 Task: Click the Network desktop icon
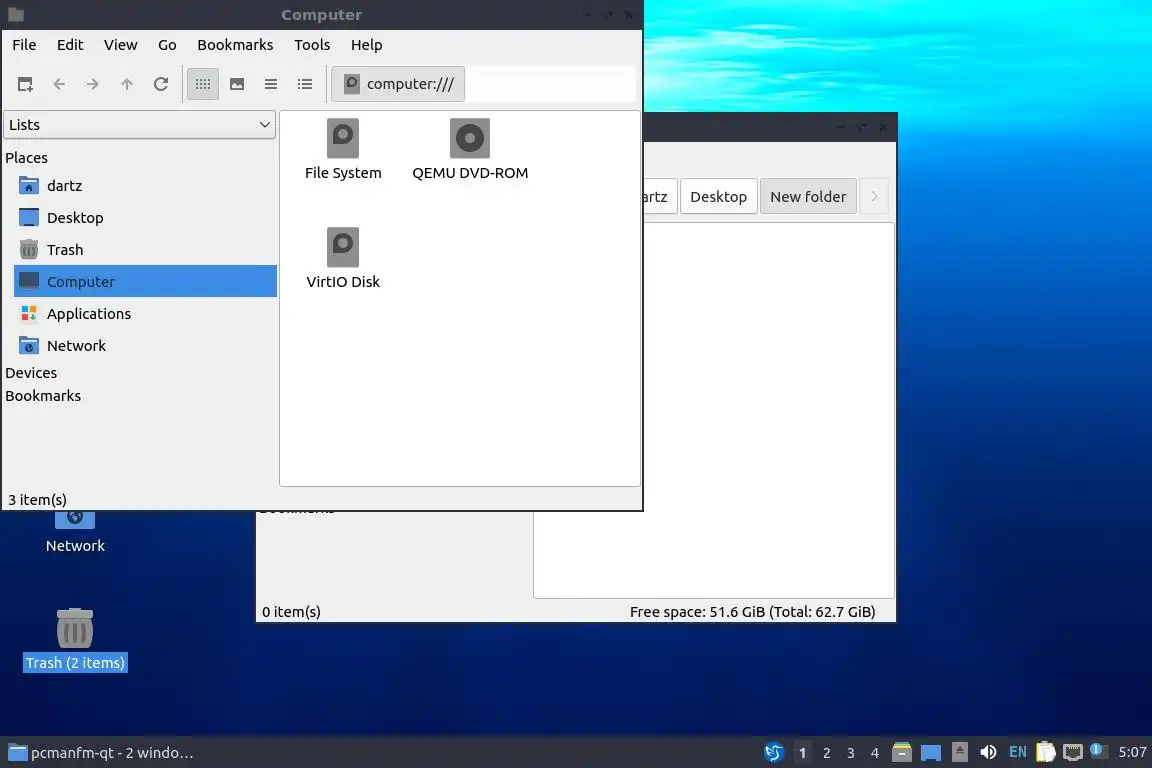pos(75,533)
